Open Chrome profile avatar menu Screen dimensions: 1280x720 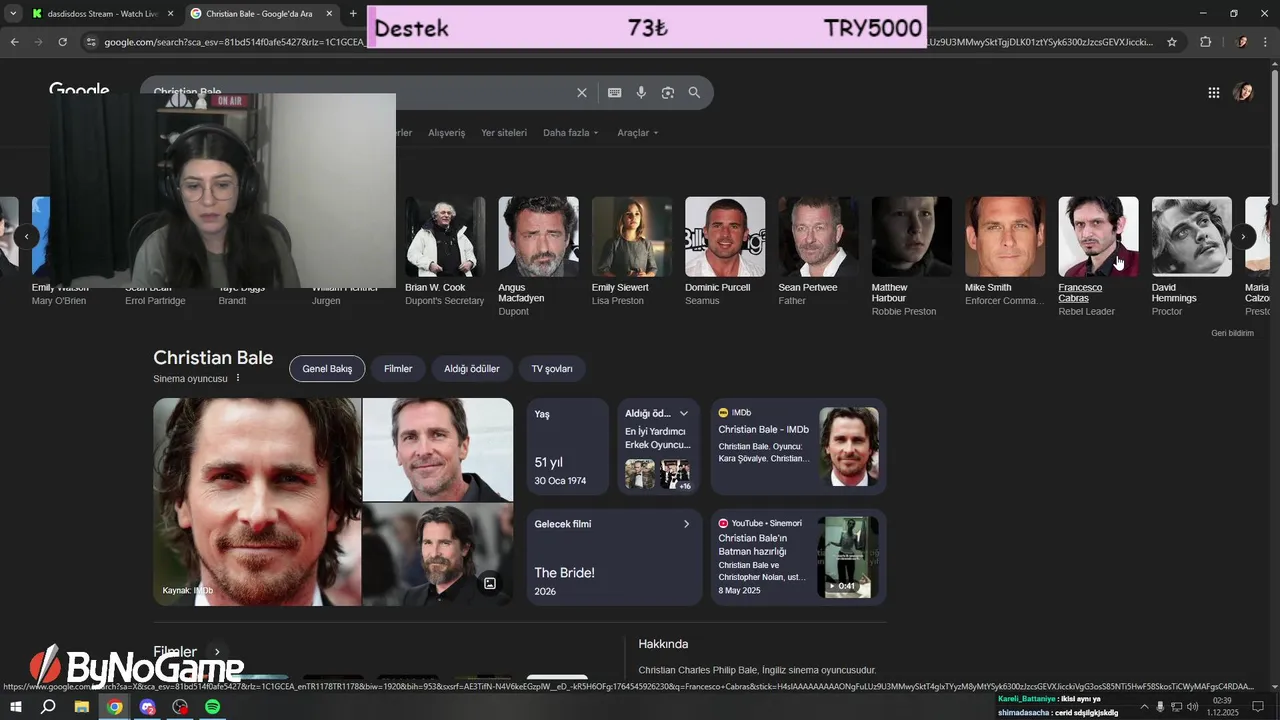point(1242,42)
